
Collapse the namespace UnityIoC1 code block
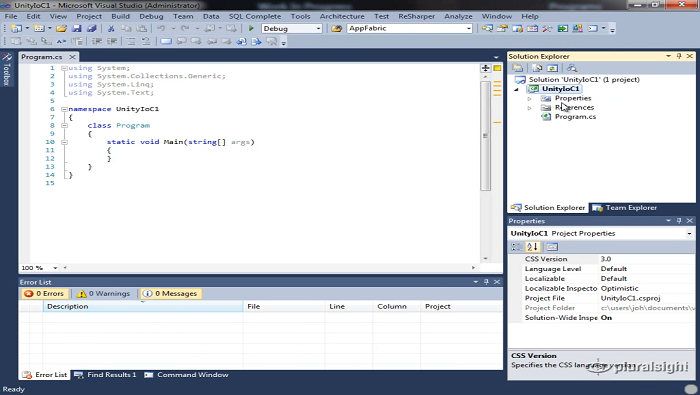click(x=64, y=109)
